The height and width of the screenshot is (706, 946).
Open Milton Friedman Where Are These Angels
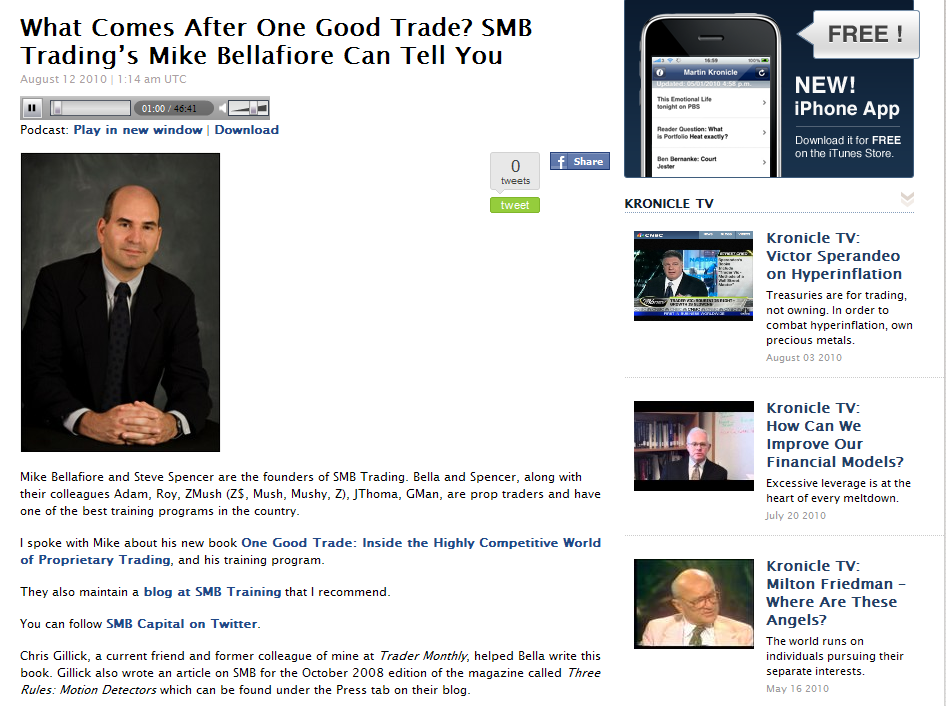coord(836,593)
